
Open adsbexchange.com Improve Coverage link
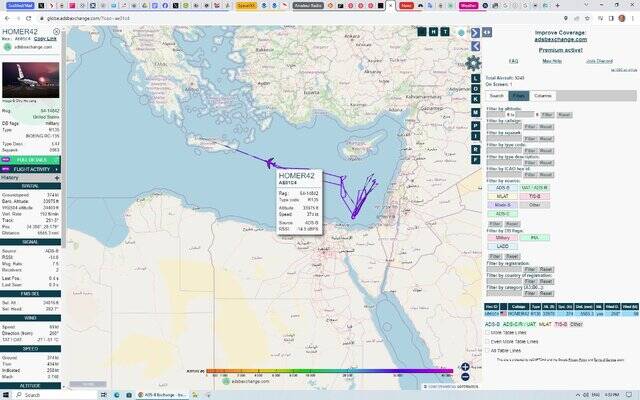click(x=561, y=40)
